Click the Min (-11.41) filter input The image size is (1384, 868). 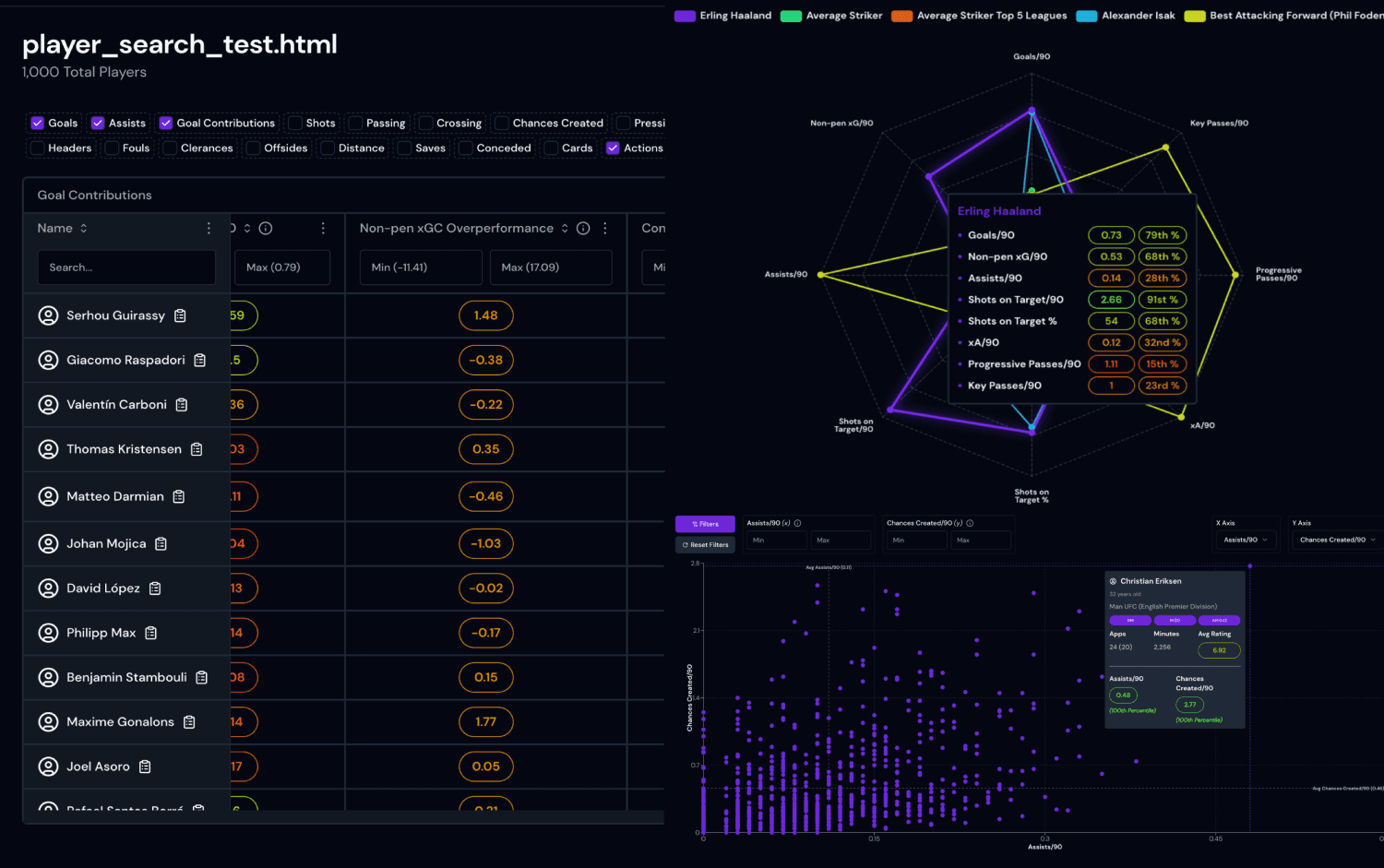[x=421, y=268]
